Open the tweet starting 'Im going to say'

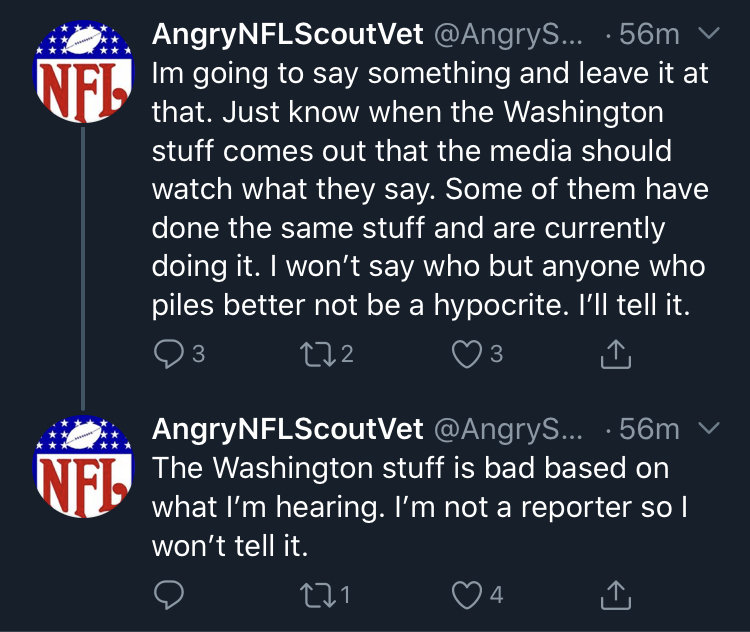pos(430,189)
